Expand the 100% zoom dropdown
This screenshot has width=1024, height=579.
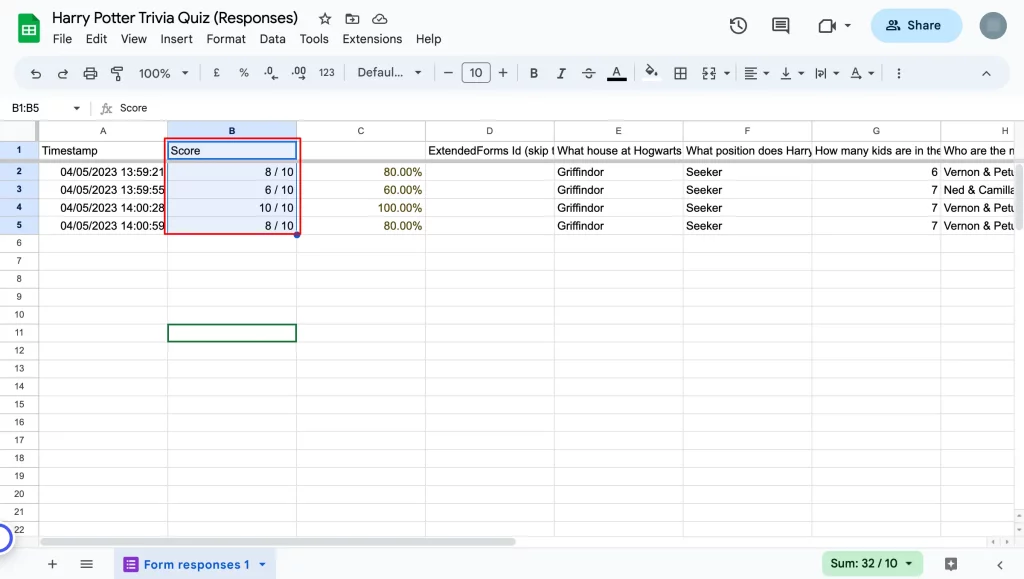pos(164,73)
